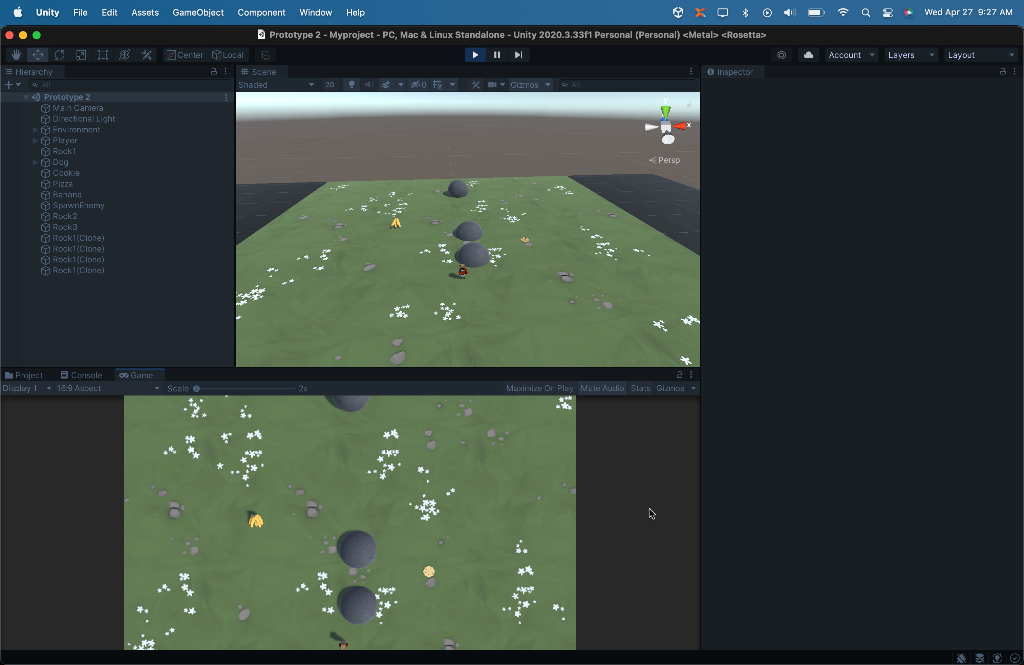Open the Available Custom Editor Tools icon
This screenshot has height=665, width=1024.
[149, 55]
